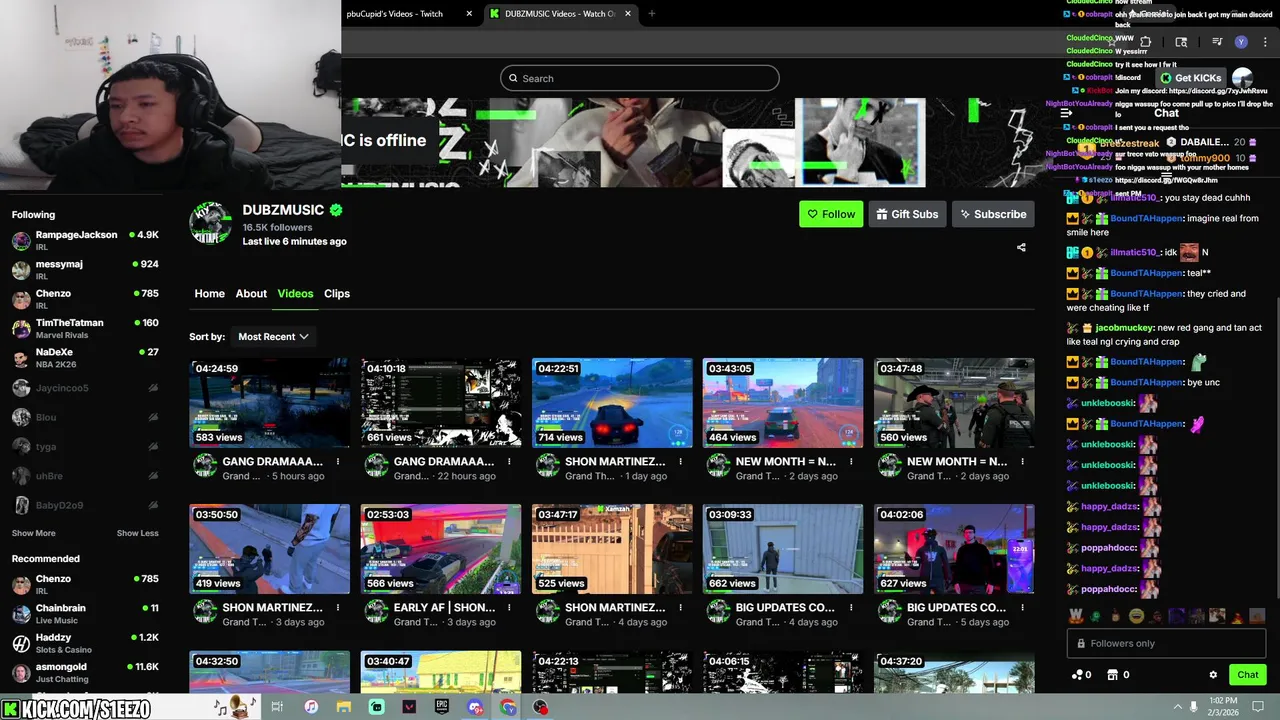1280x720 pixels.
Task: Open File Explorer from the taskbar
Action: click(344, 707)
